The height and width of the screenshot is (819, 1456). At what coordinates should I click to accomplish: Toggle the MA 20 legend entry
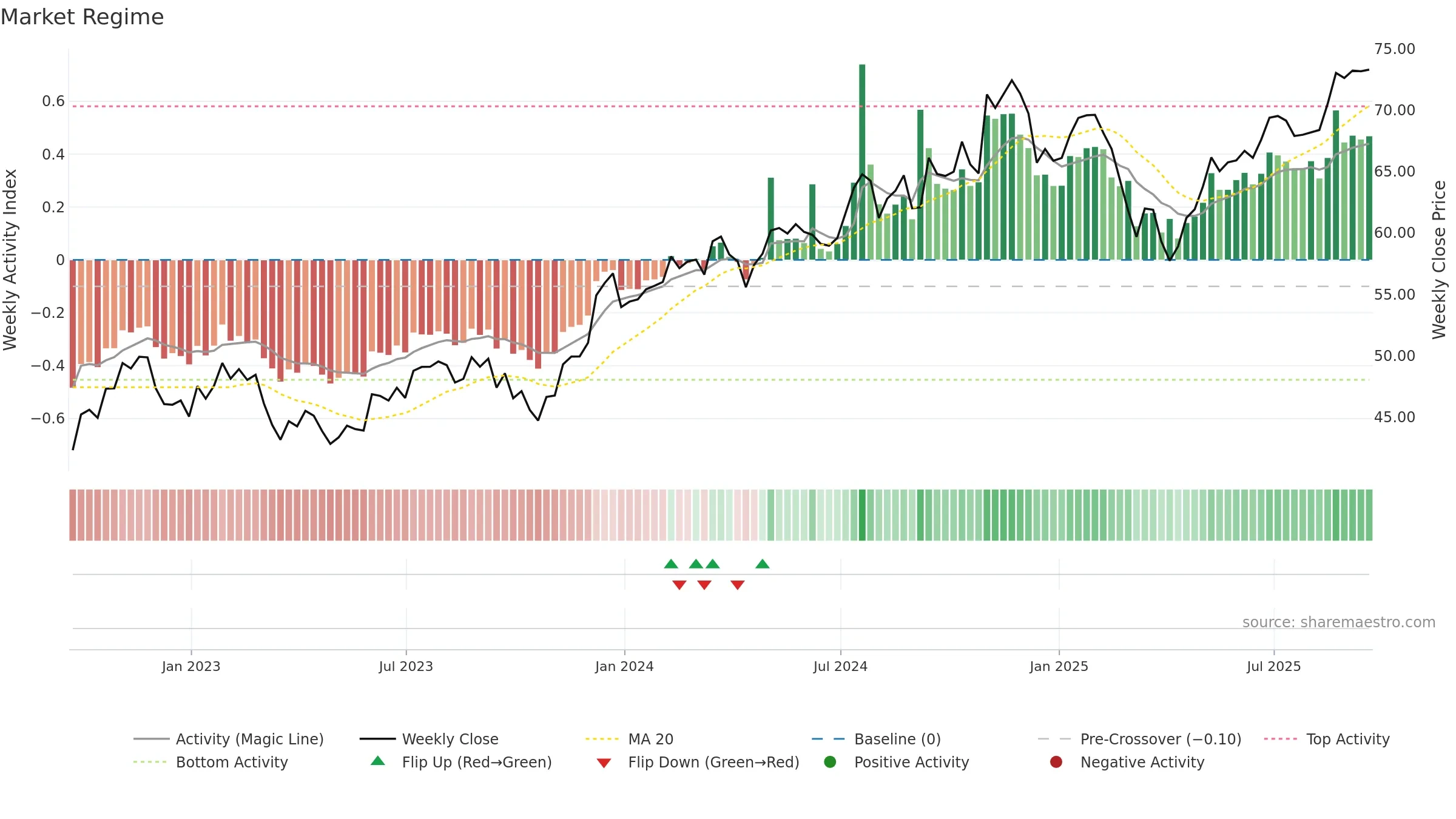[x=629, y=739]
